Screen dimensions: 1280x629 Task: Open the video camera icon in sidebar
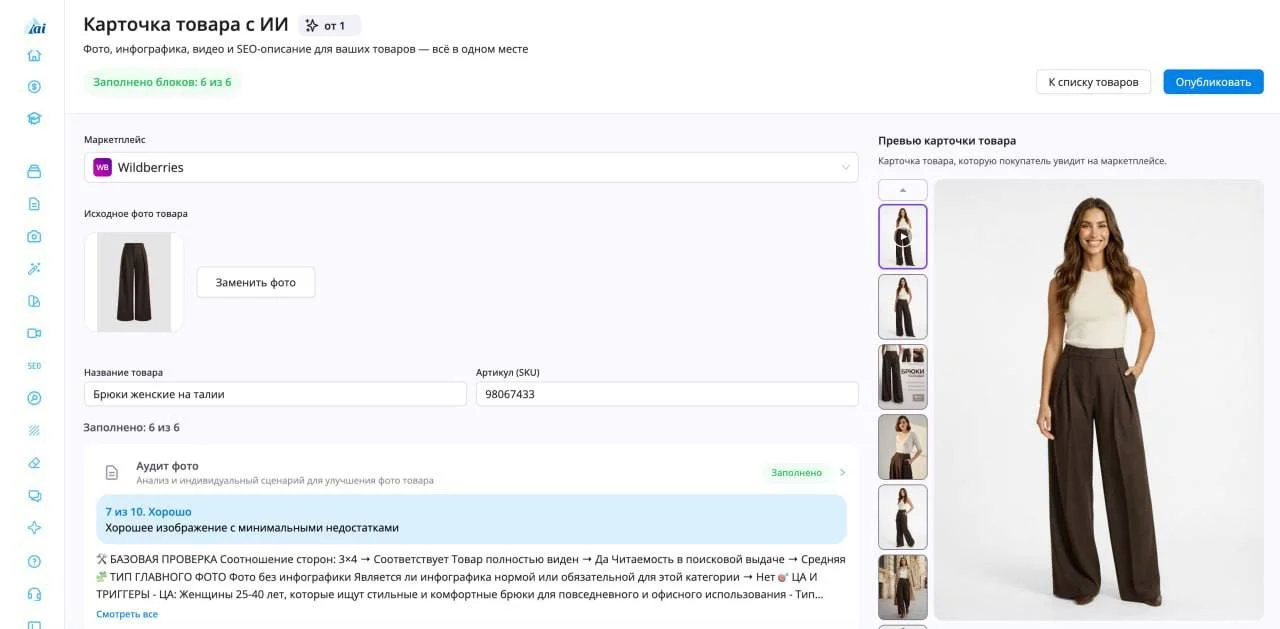[x=34, y=333]
